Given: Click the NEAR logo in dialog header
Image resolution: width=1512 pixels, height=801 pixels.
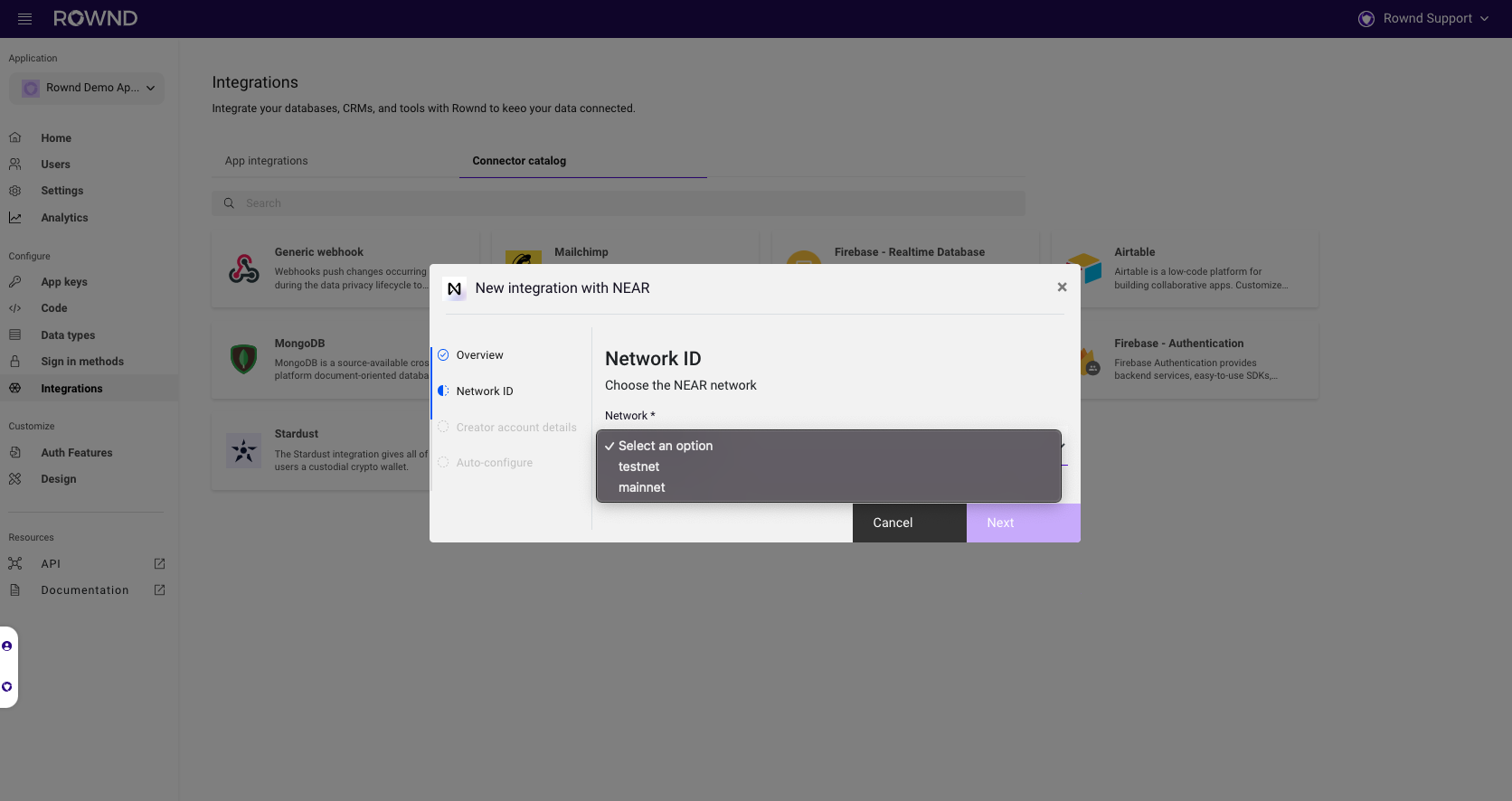Looking at the screenshot, I should point(455,288).
